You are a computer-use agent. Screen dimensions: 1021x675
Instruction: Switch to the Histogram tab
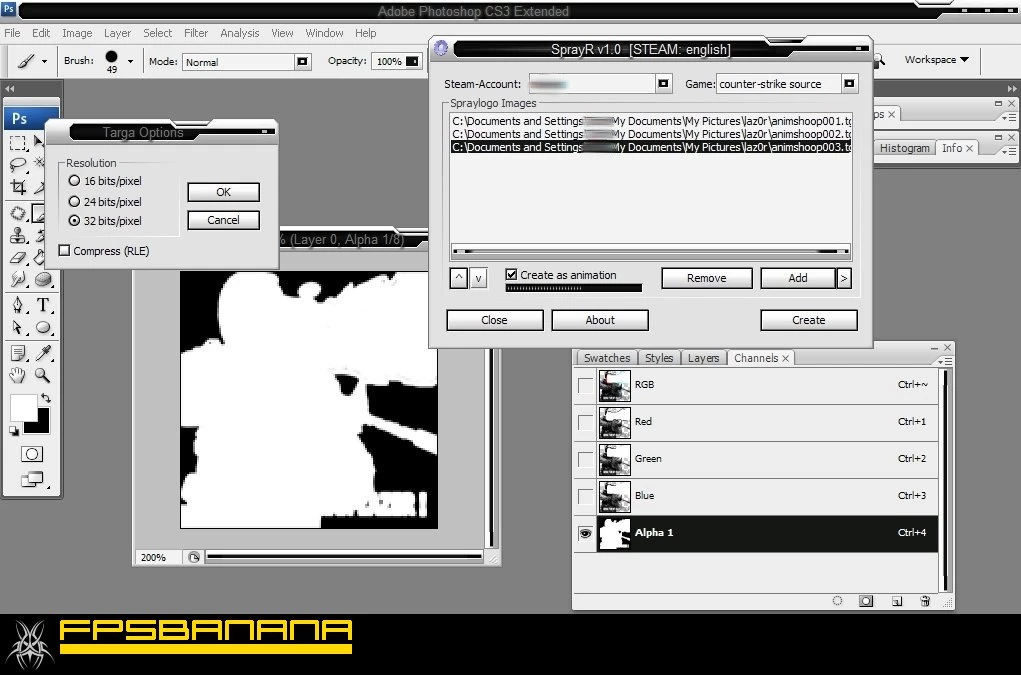(904, 148)
